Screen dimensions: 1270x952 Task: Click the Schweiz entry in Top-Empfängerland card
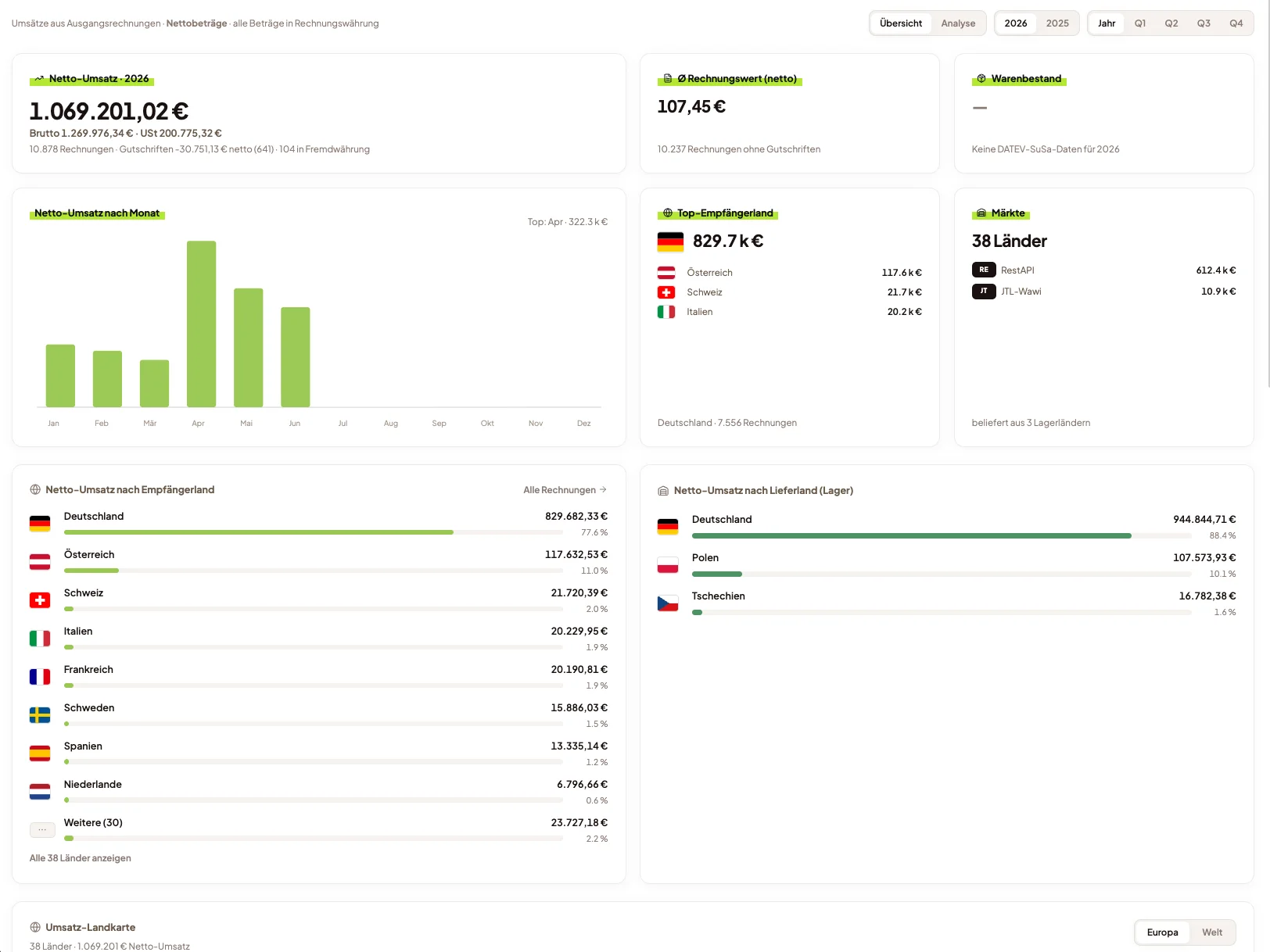790,292
